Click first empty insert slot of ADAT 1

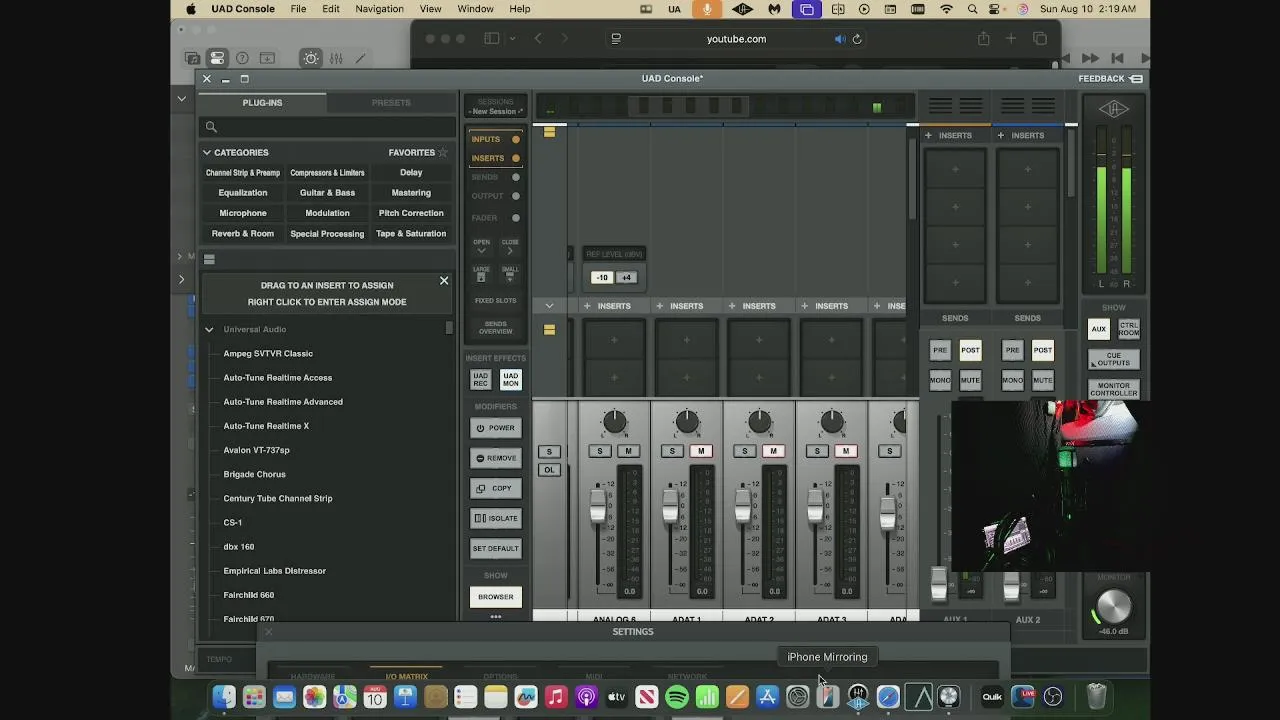click(687, 340)
